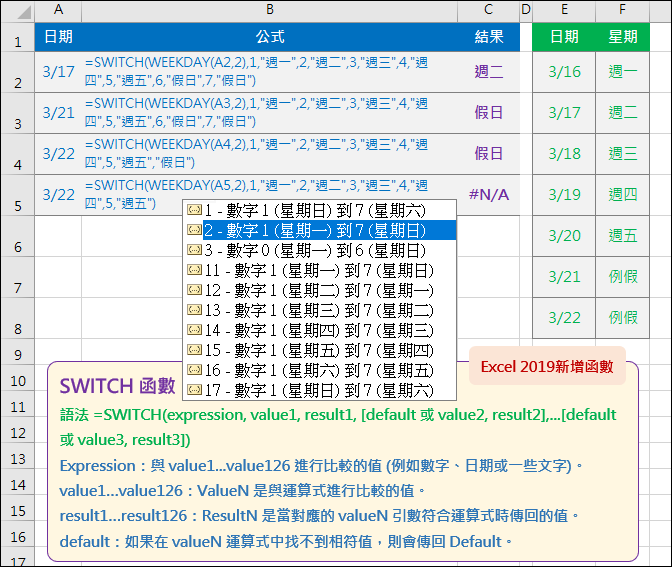This screenshot has width=672, height=567.
Task: Select row 13 header
Action: coord(18,456)
